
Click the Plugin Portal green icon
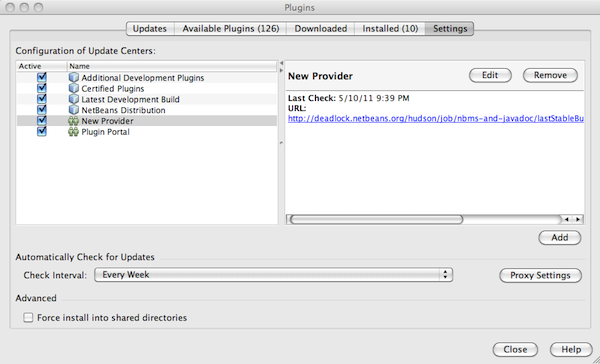click(73, 132)
